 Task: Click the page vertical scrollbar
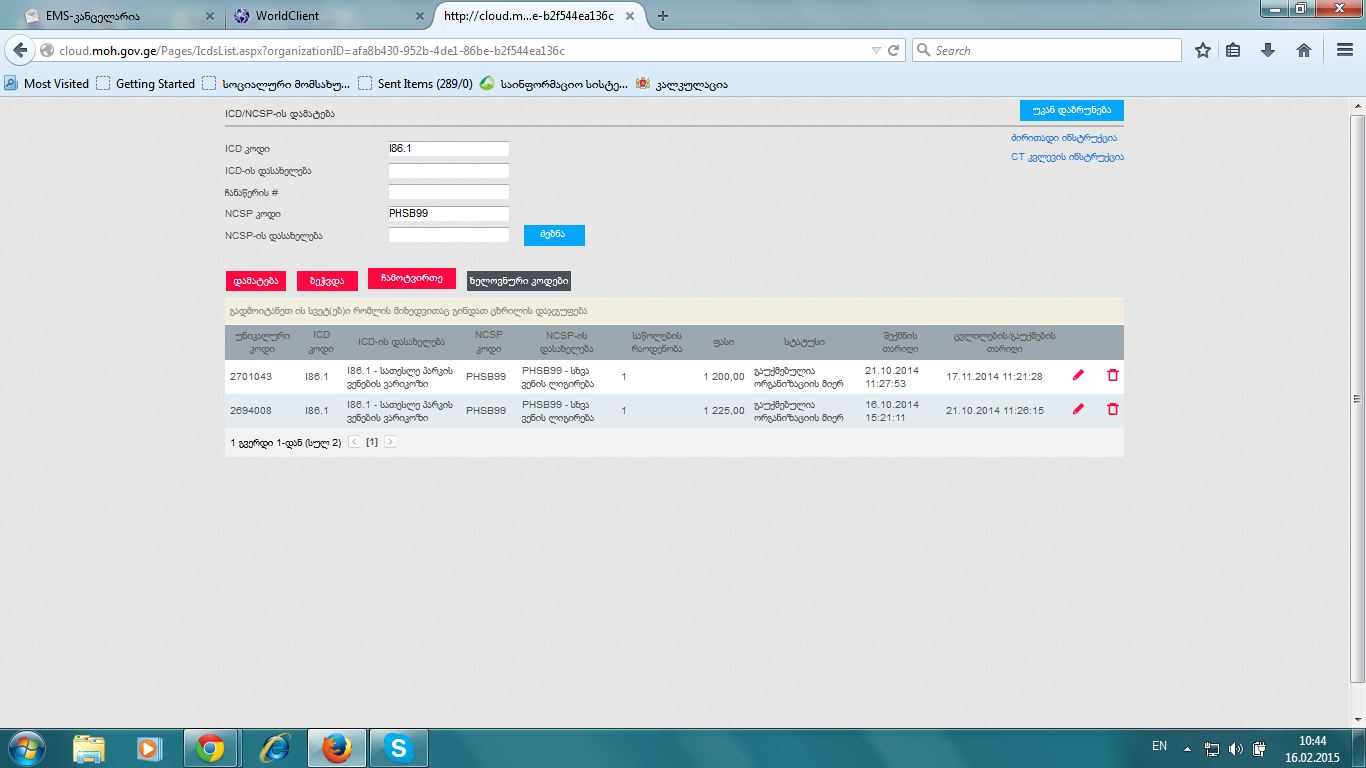coord(1357,400)
